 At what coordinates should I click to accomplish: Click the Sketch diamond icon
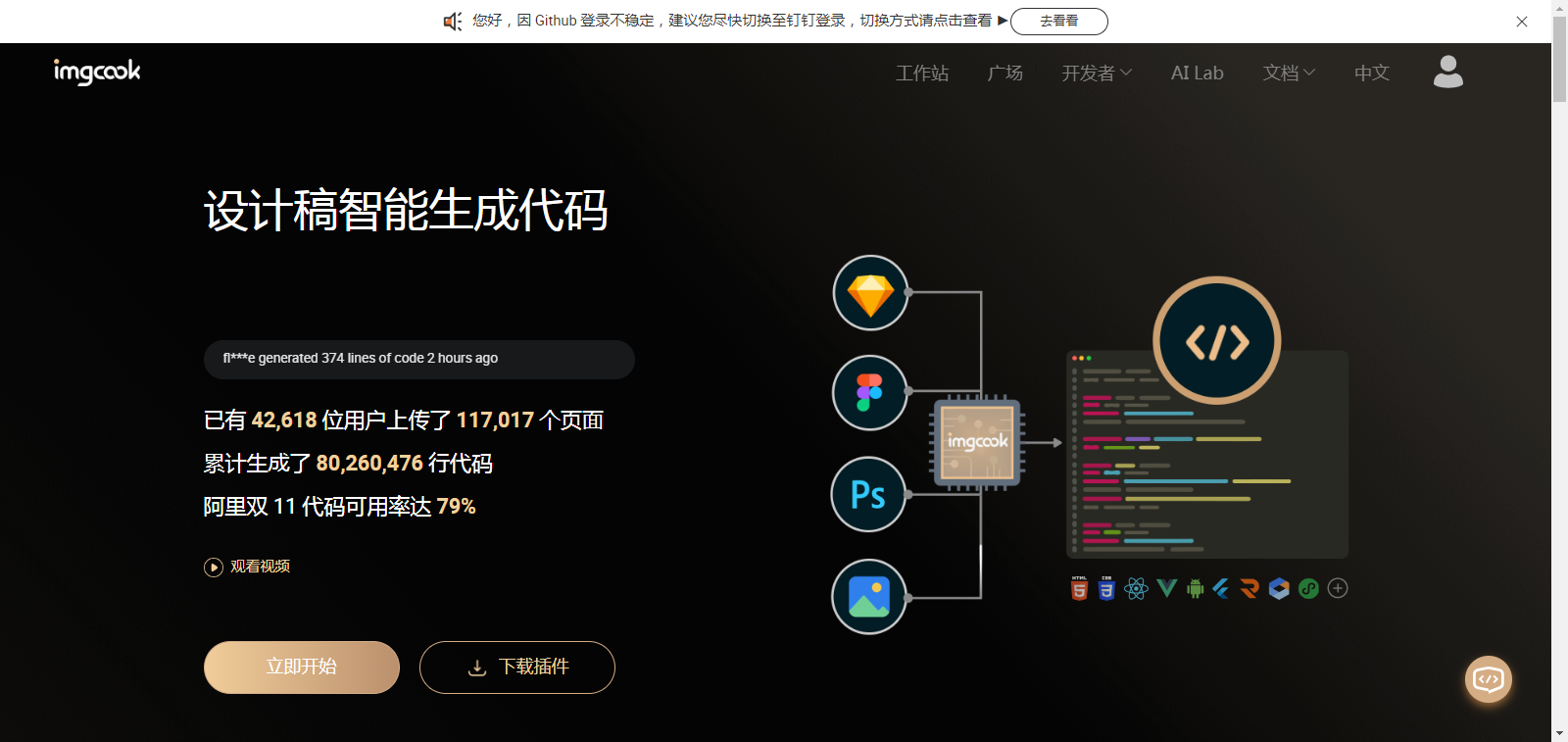870,293
